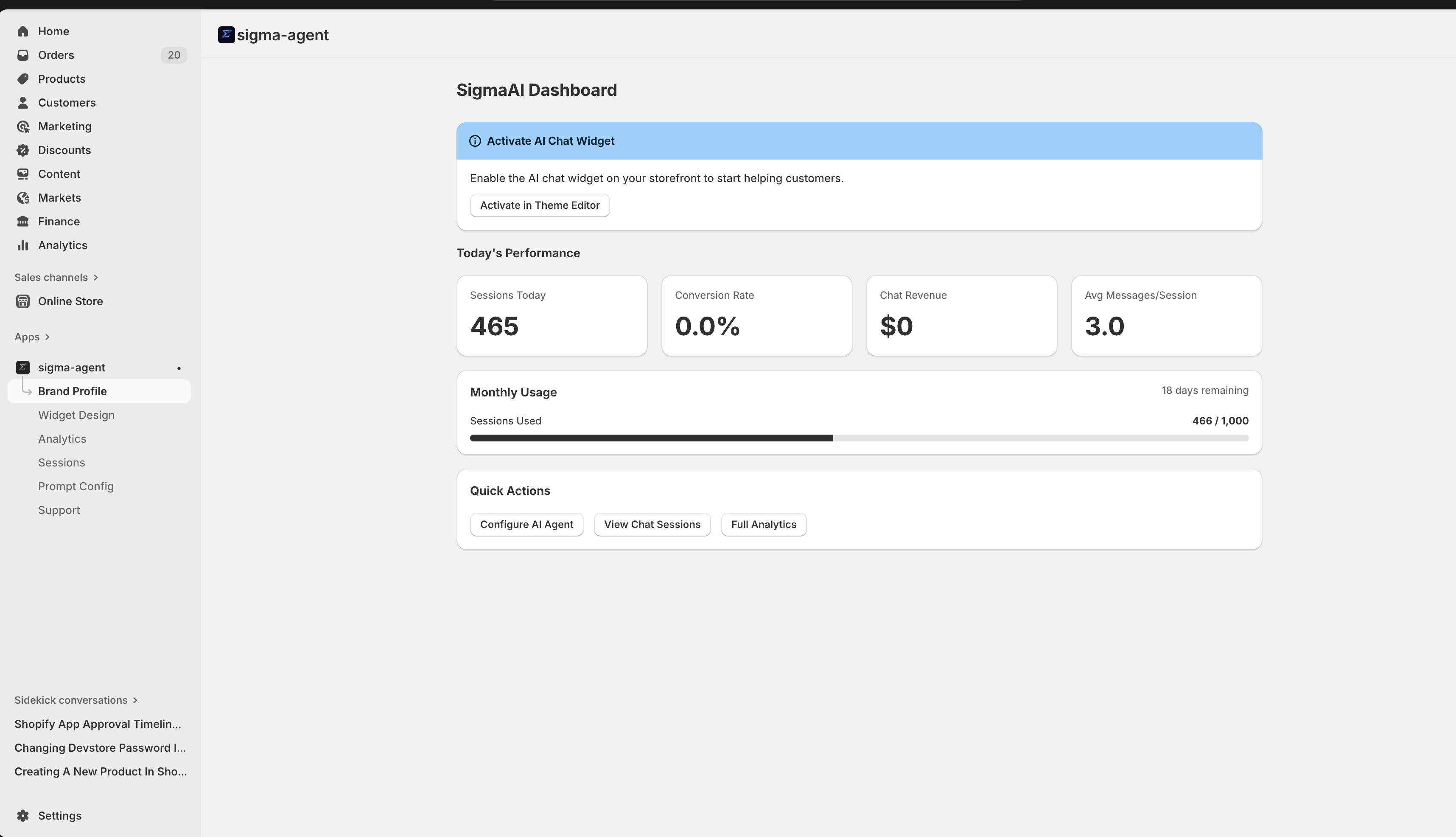Image resolution: width=1456 pixels, height=837 pixels.
Task: Open the Content section
Action: click(x=99, y=174)
